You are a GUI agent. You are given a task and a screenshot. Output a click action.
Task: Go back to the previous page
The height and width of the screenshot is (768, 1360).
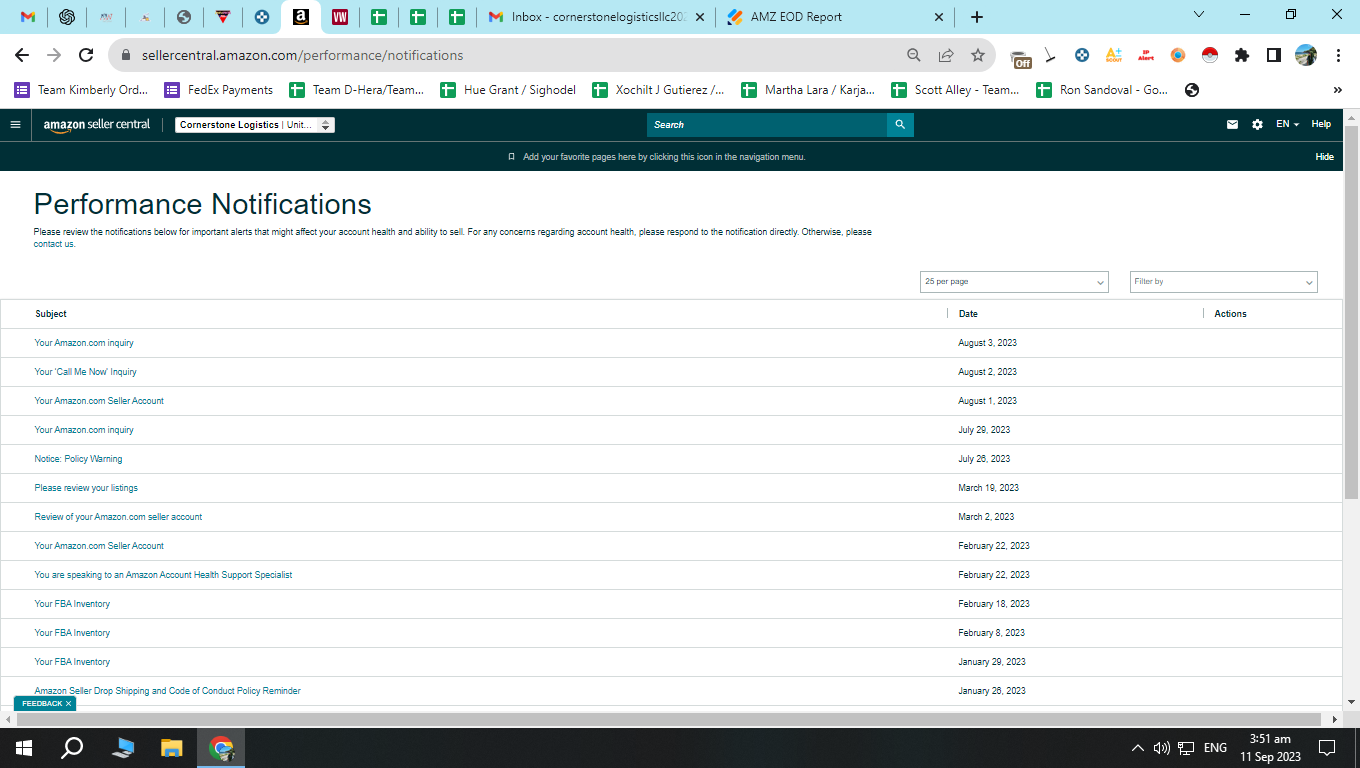point(22,56)
